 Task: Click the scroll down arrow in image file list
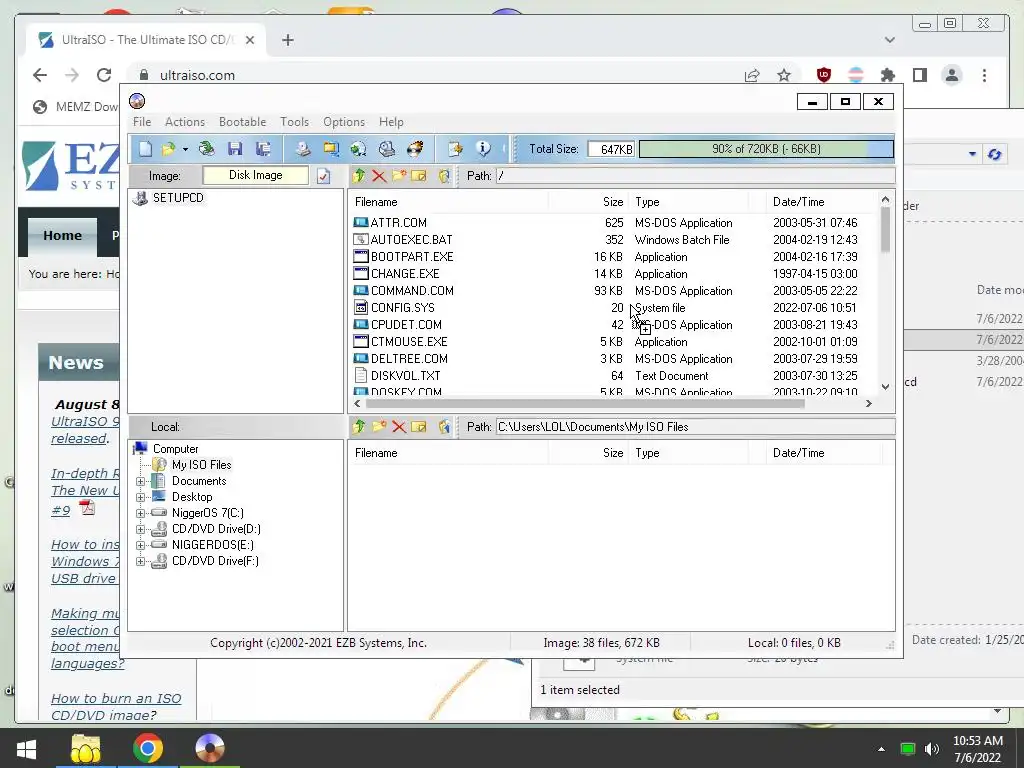pyautogui.click(x=885, y=387)
